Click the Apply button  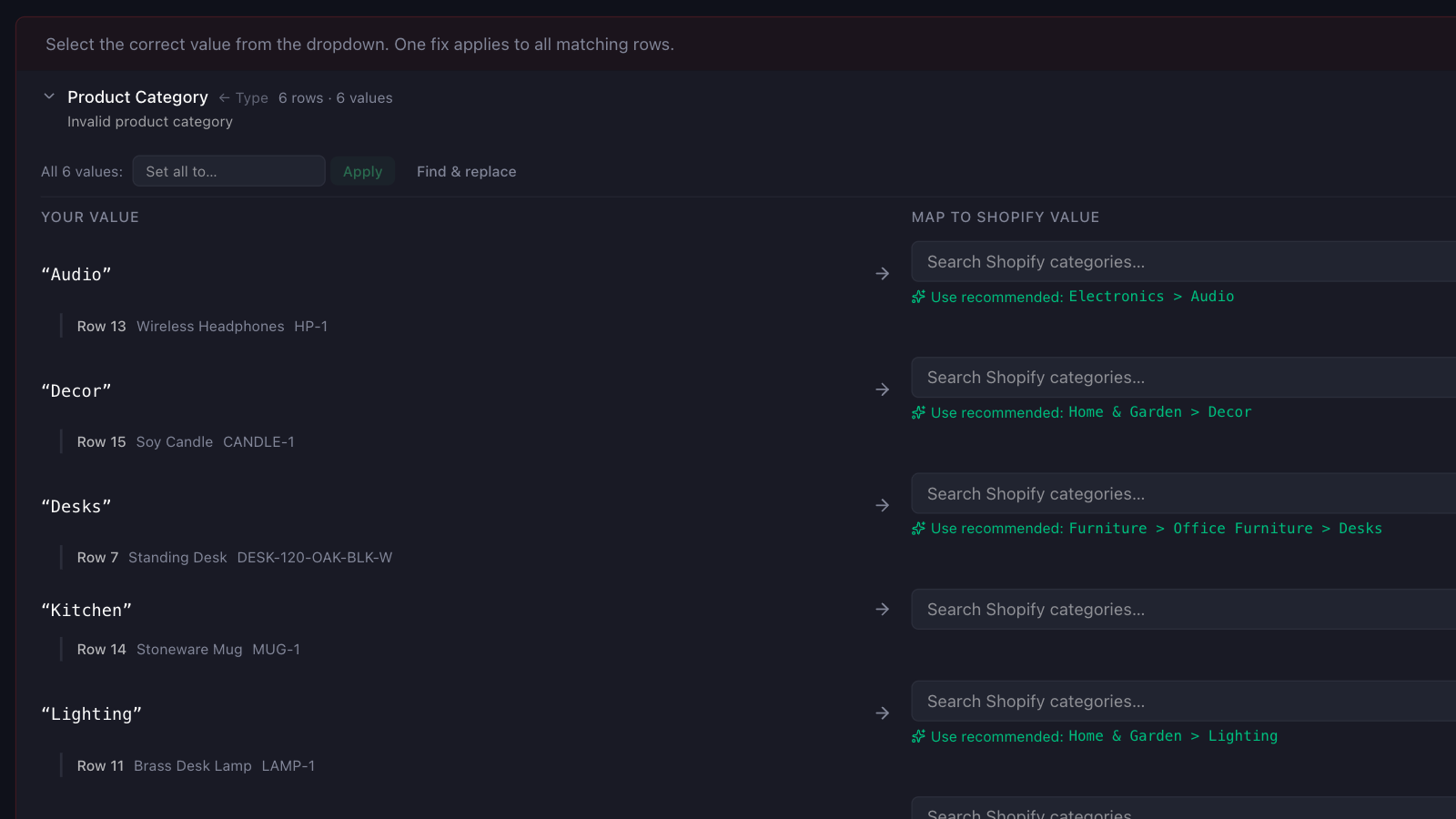[x=362, y=171]
